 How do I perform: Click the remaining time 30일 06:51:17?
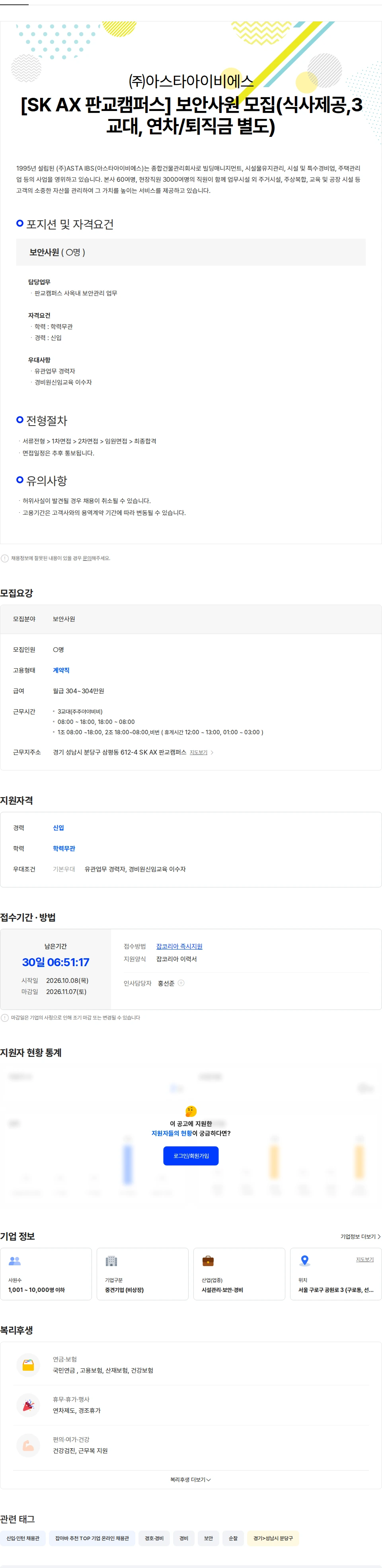55,962
